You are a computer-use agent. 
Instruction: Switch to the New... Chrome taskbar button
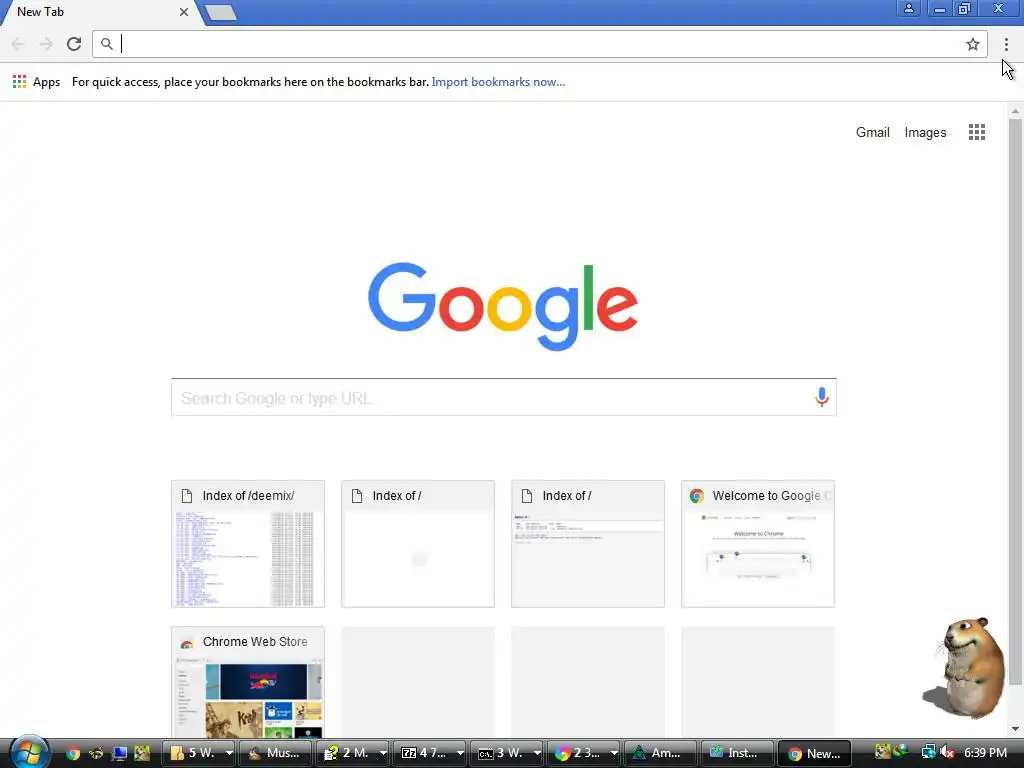pyautogui.click(x=814, y=753)
